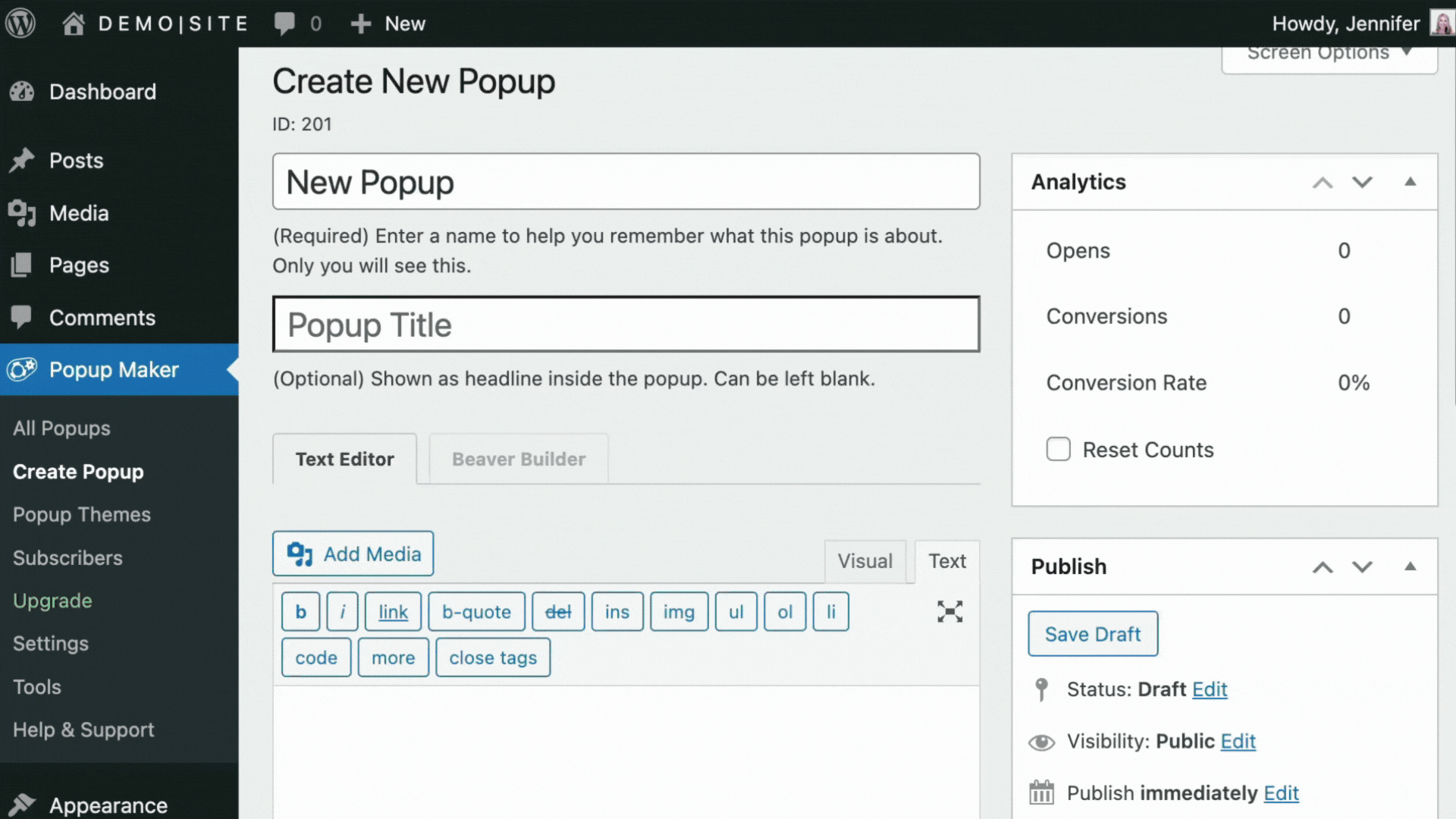Viewport: 1456px width, 819px height.
Task: Click the Add Media button icon
Action: [300, 554]
